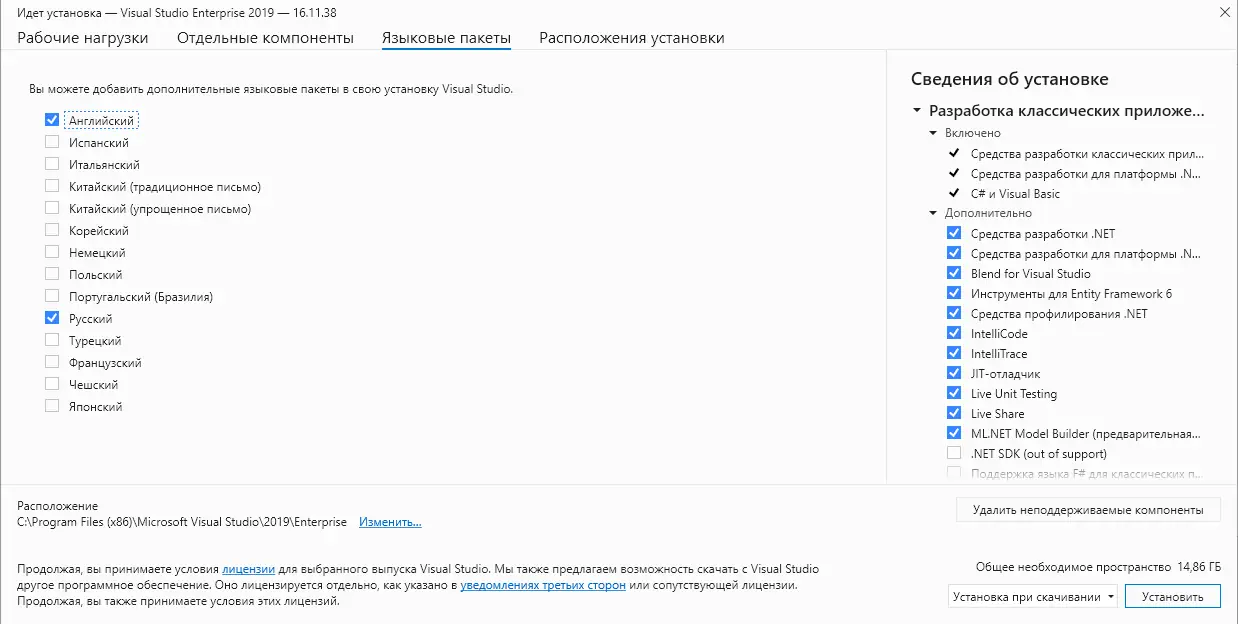The width and height of the screenshot is (1238, 624).
Task: Open the Отдельные компоненты tab
Action: tap(265, 38)
